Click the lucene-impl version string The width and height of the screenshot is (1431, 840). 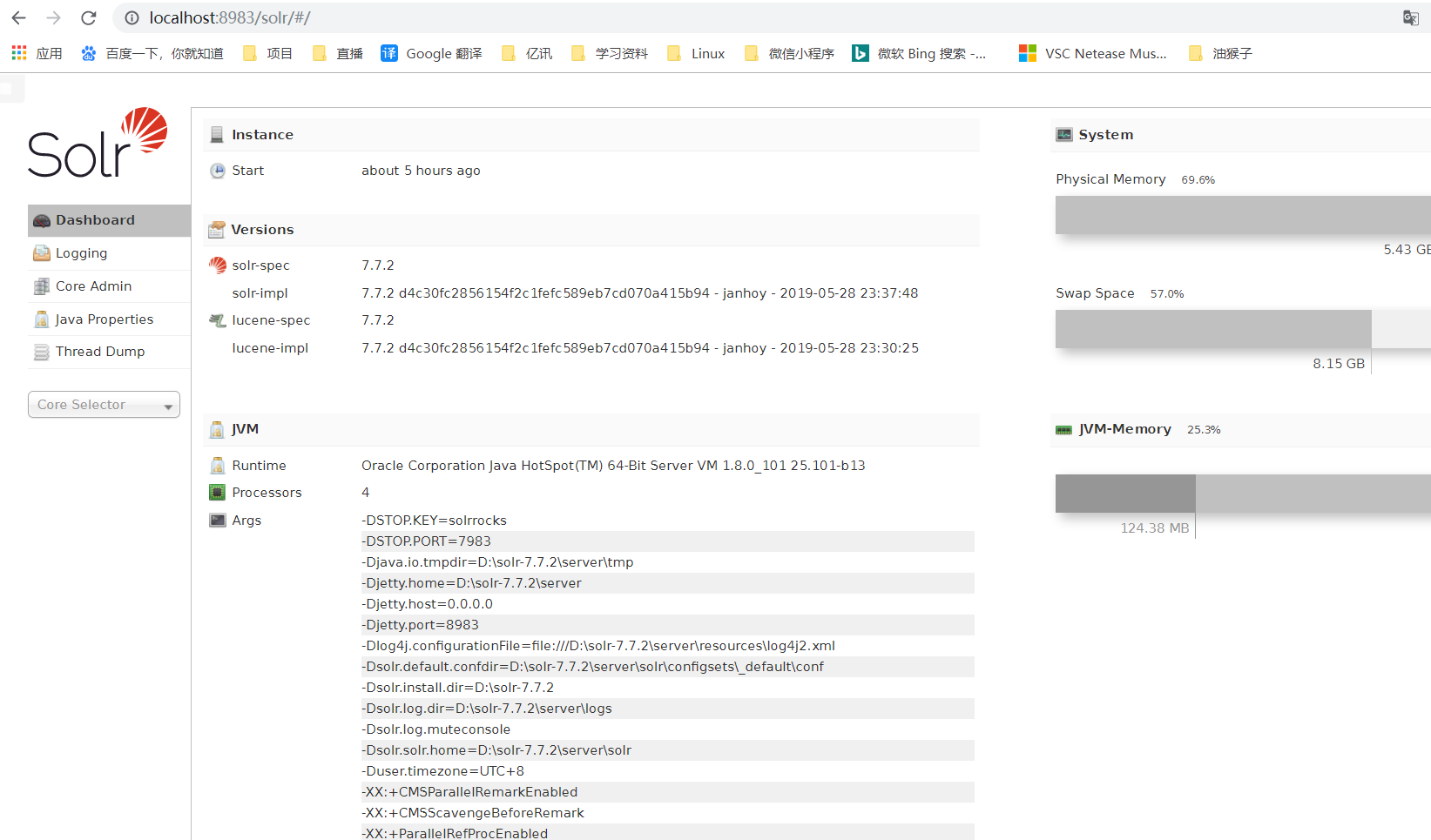[x=640, y=348]
